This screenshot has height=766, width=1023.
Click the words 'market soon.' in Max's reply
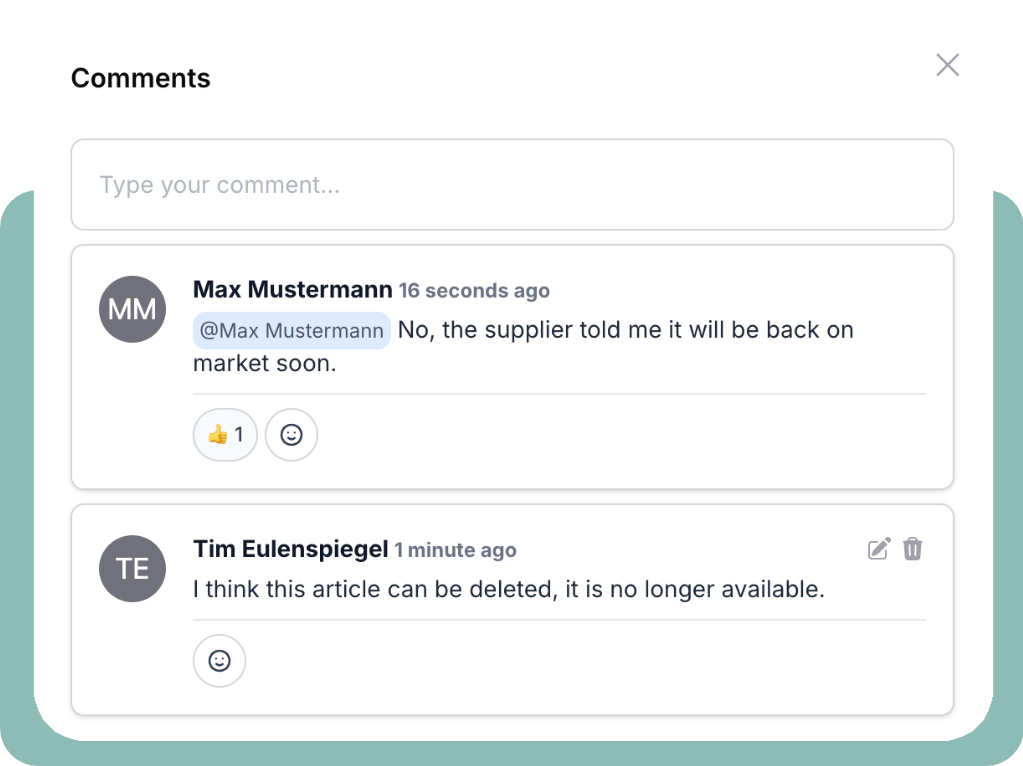coord(264,363)
